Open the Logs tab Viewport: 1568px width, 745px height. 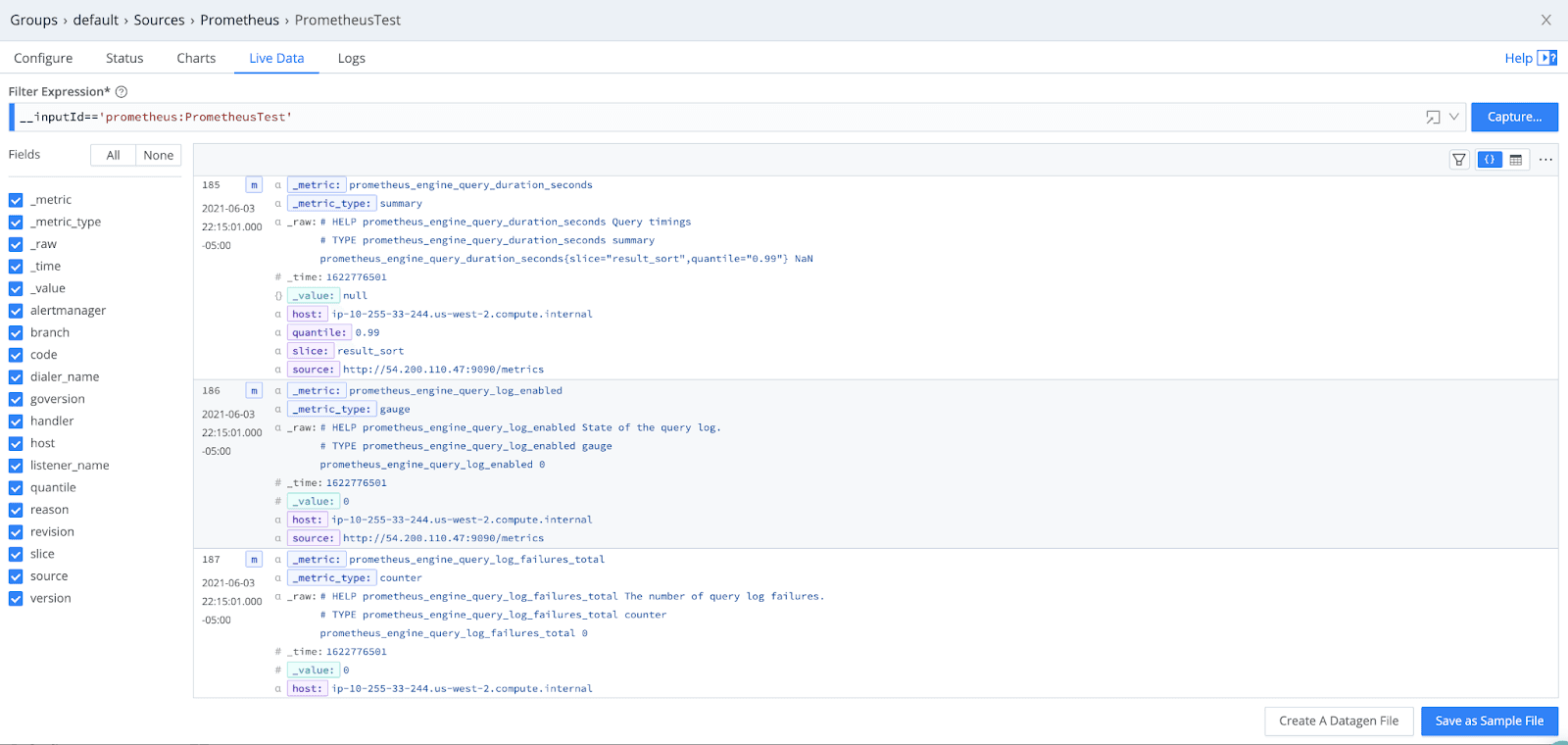351,58
